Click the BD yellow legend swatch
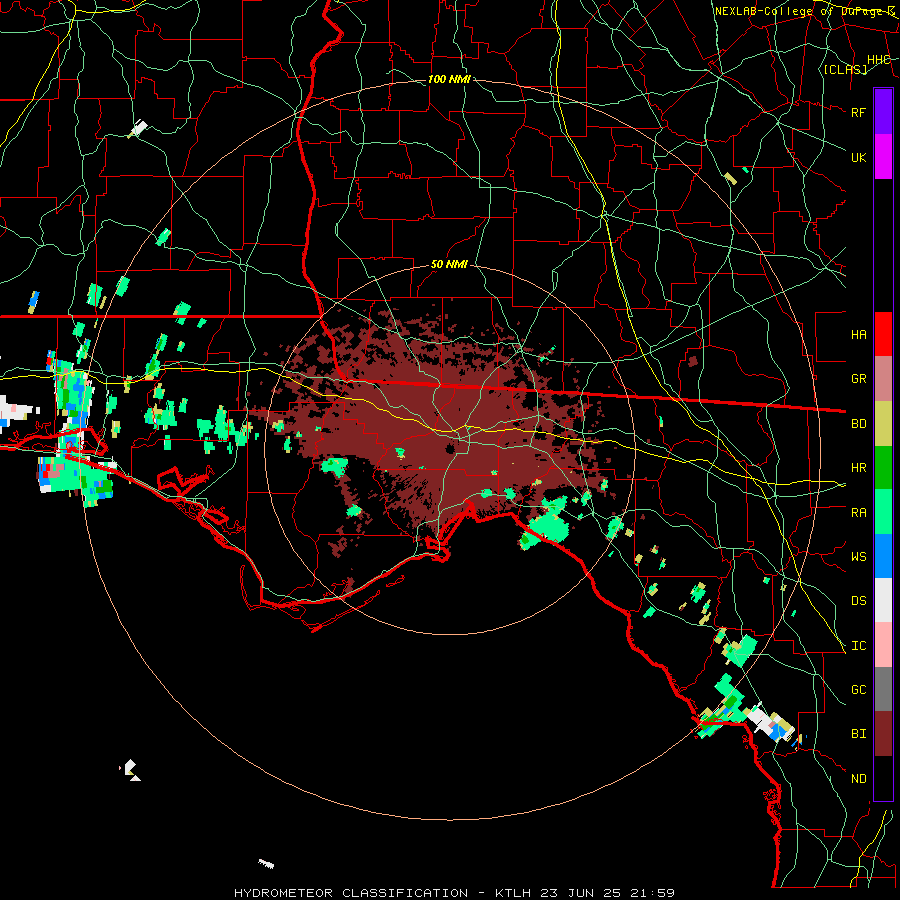 [x=883, y=424]
